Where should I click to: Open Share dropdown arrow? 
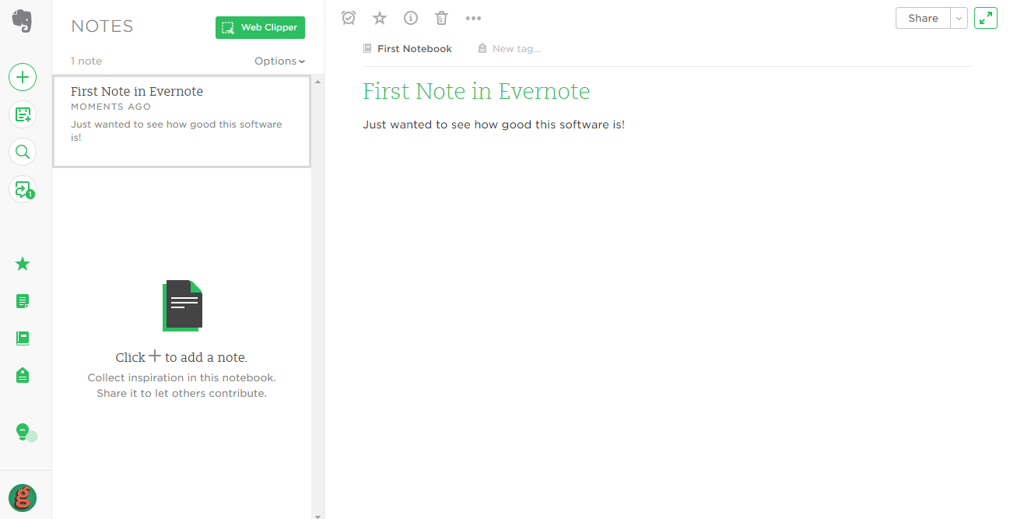959,18
